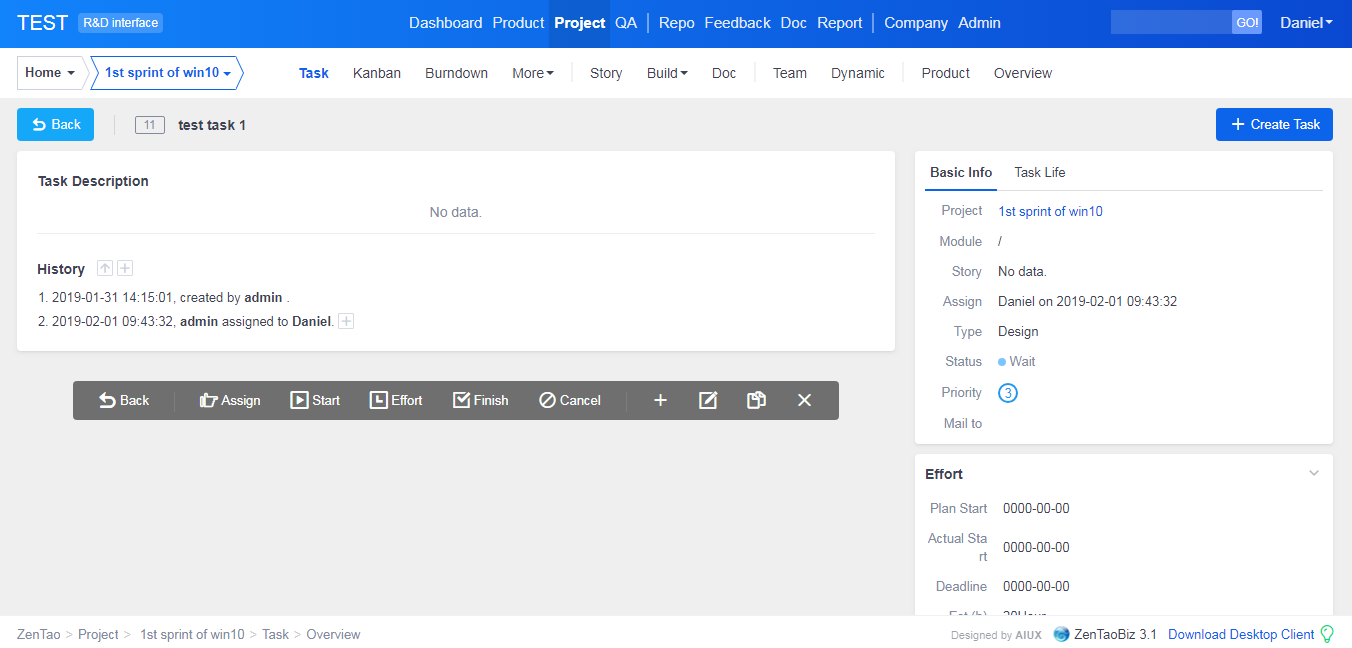Edit the task with the pencil icon
Image resolution: width=1352 pixels, height=648 pixels.
[x=708, y=400]
